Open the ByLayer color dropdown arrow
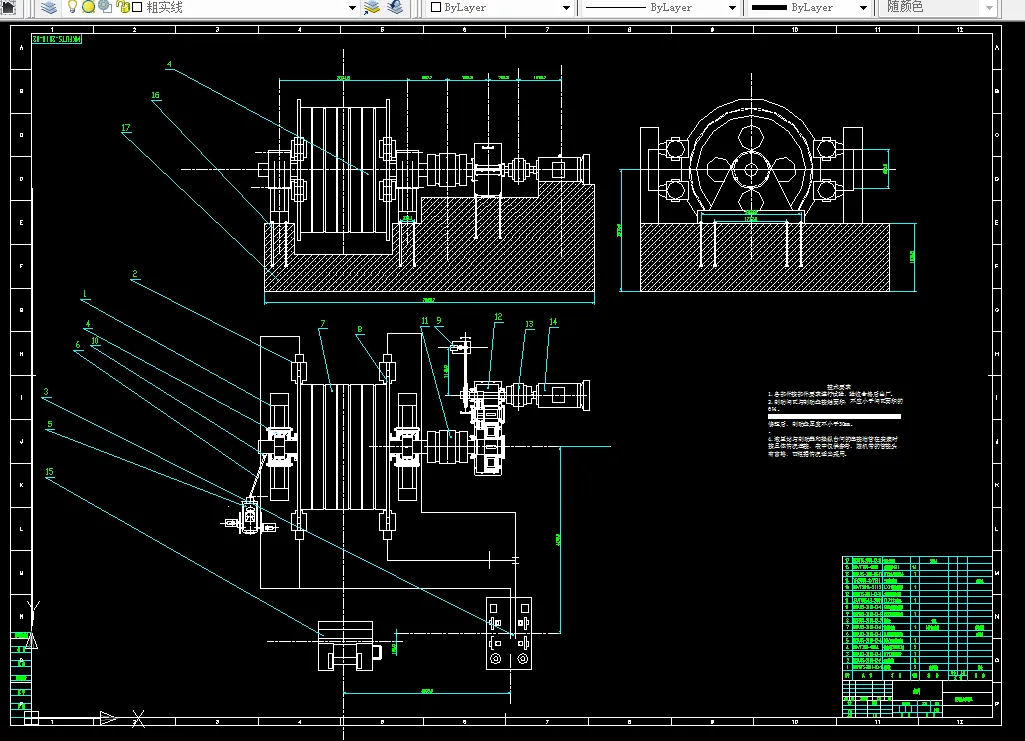 pos(566,8)
